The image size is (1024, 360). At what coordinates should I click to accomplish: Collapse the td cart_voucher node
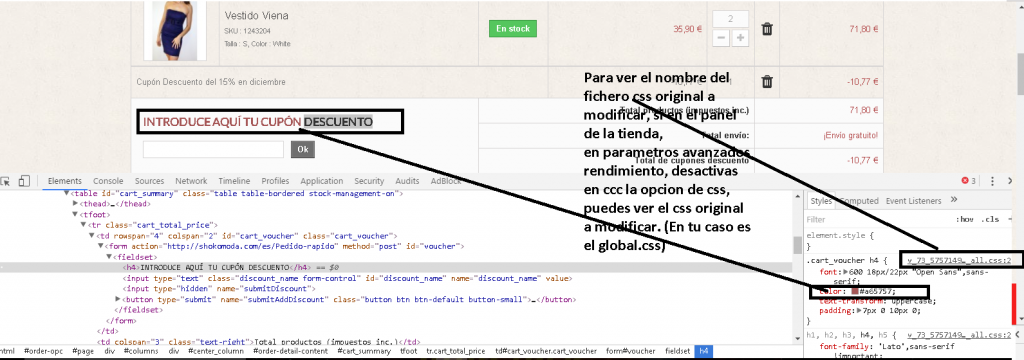(x=92, y=235)
